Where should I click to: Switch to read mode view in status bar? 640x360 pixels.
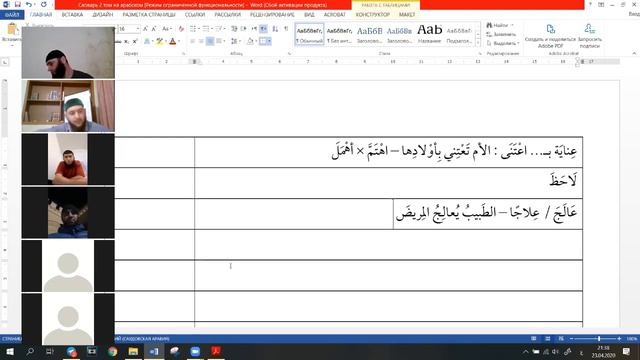tap(533, 339)
